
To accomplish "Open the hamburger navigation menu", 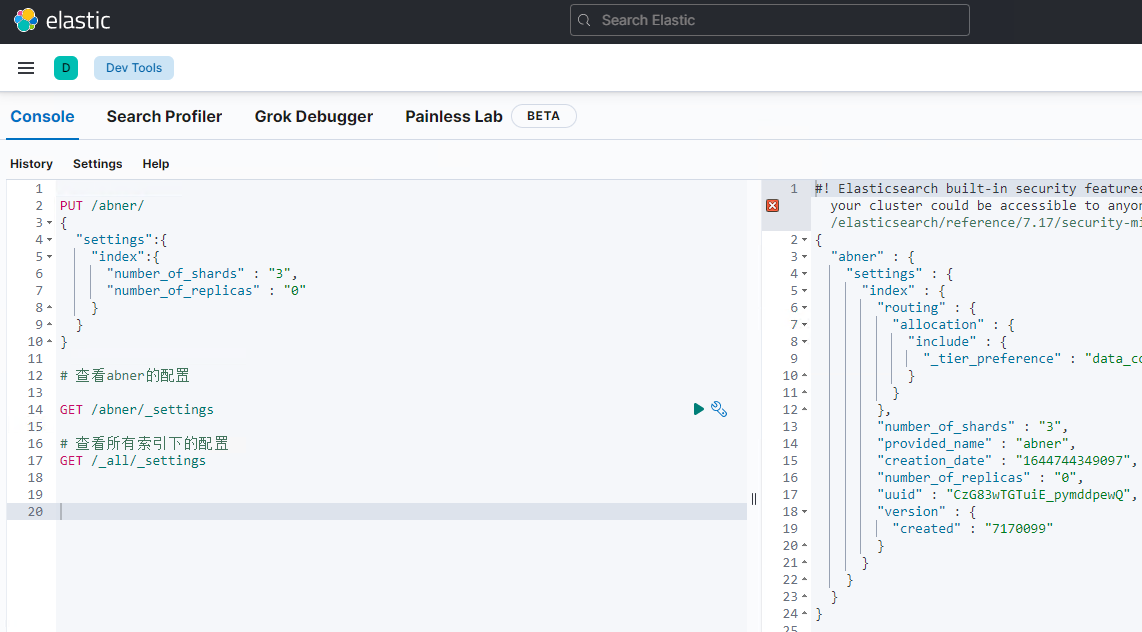I will 26,68.
